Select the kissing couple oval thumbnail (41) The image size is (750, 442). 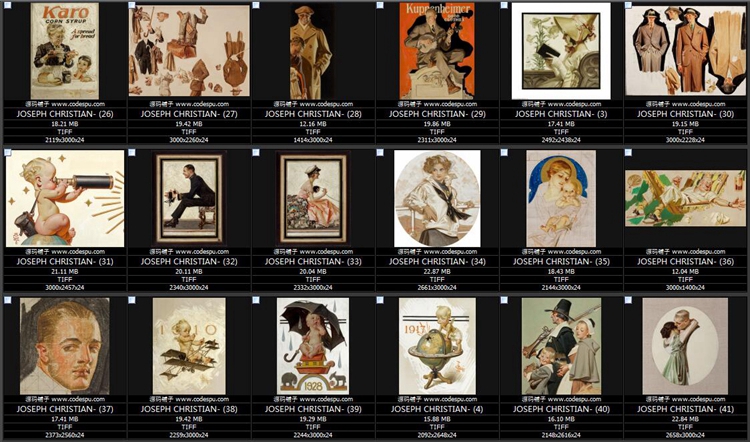(x=685, y=346)
